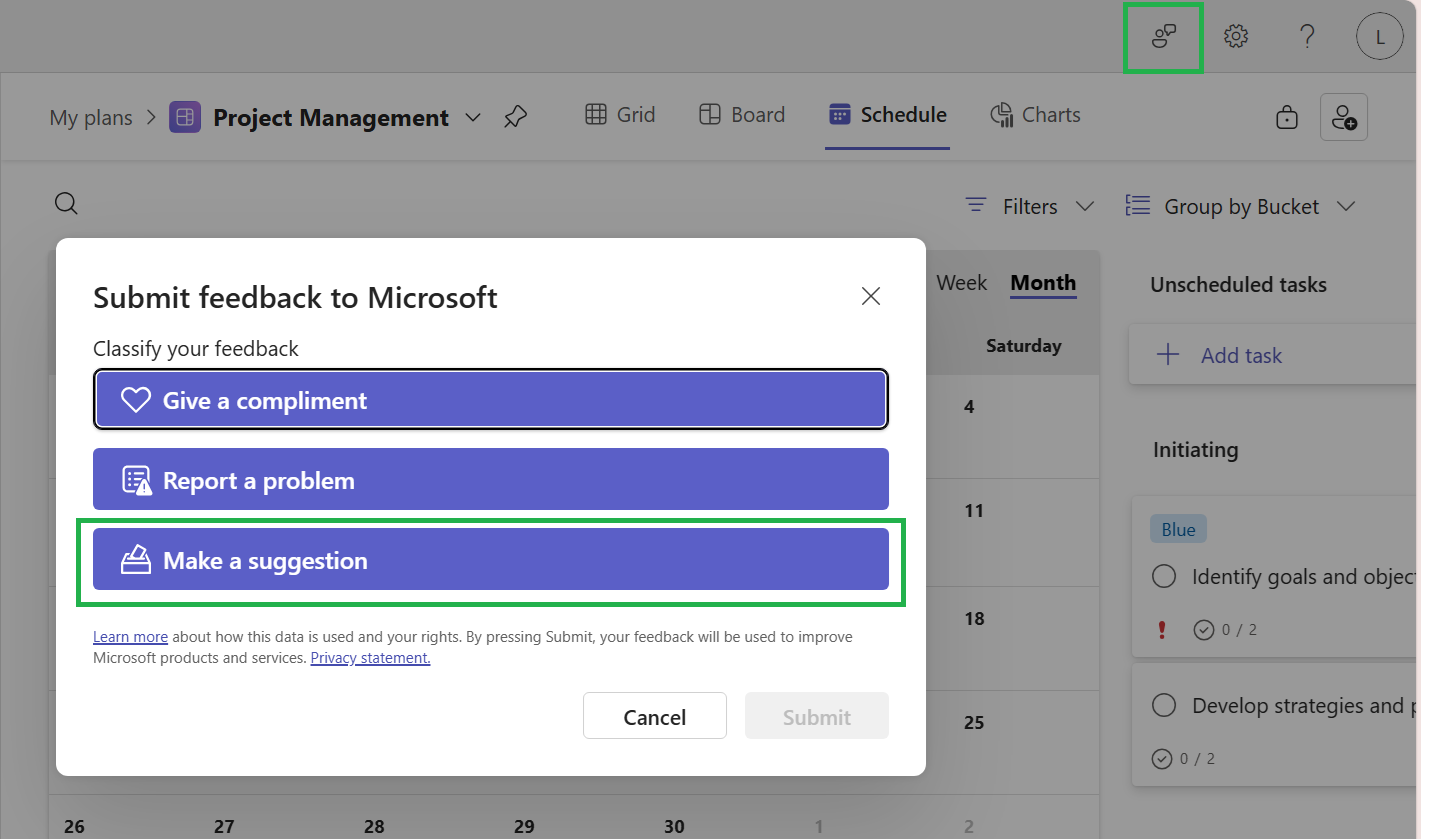Click the red exclamation priority icon

pyautogui.click(x=1162, y=629)
